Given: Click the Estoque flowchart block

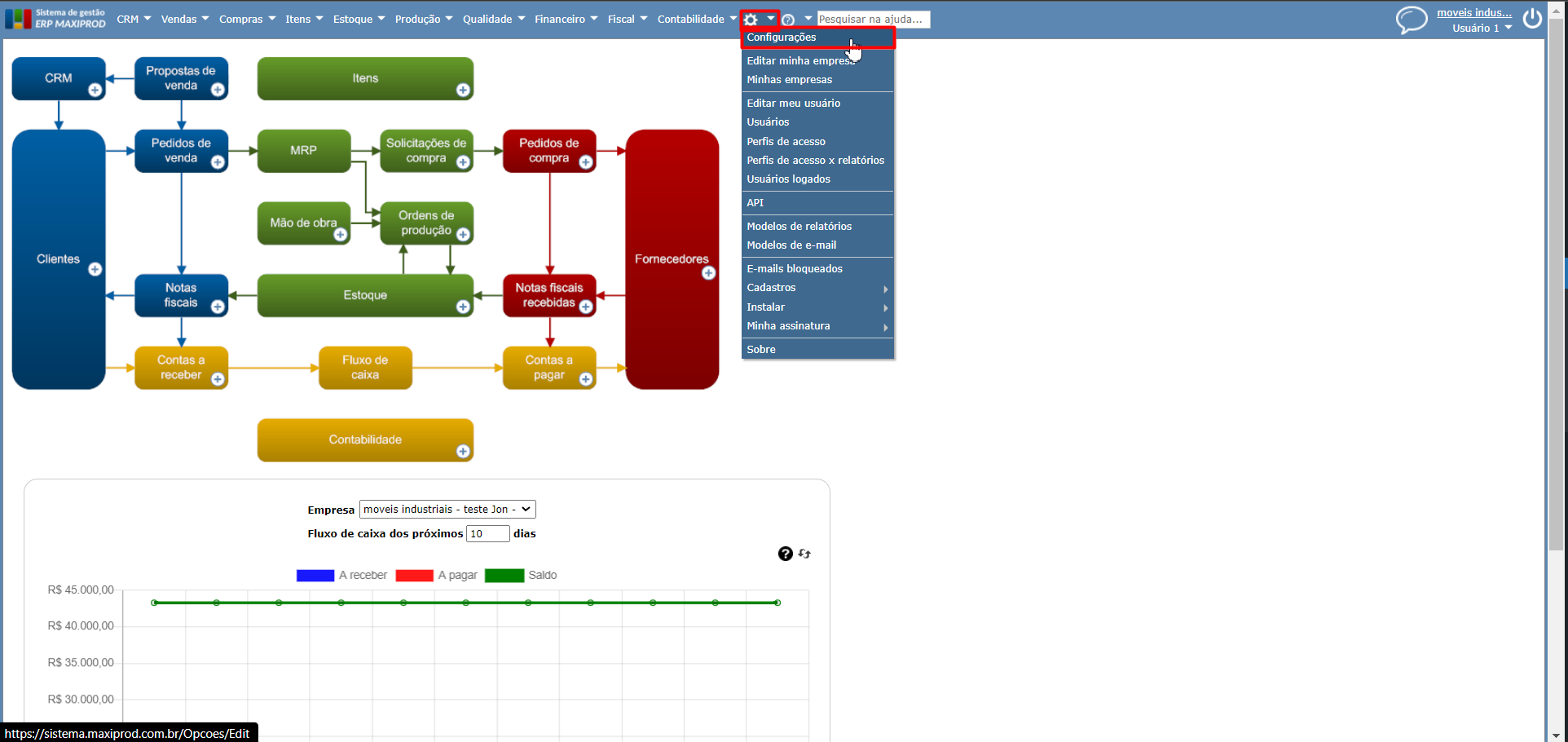Looking at the screenshot, I should click(365, 295).
